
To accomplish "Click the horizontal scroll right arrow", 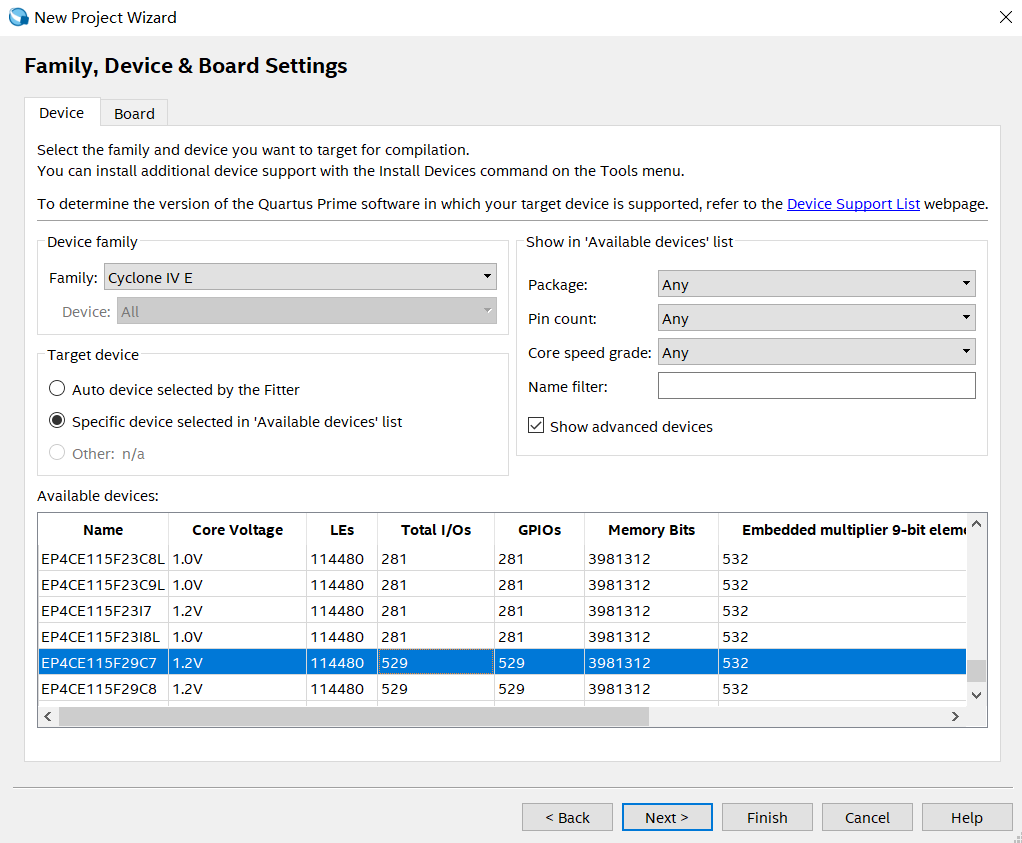I will pyautogui.click(x=955, y=716).
